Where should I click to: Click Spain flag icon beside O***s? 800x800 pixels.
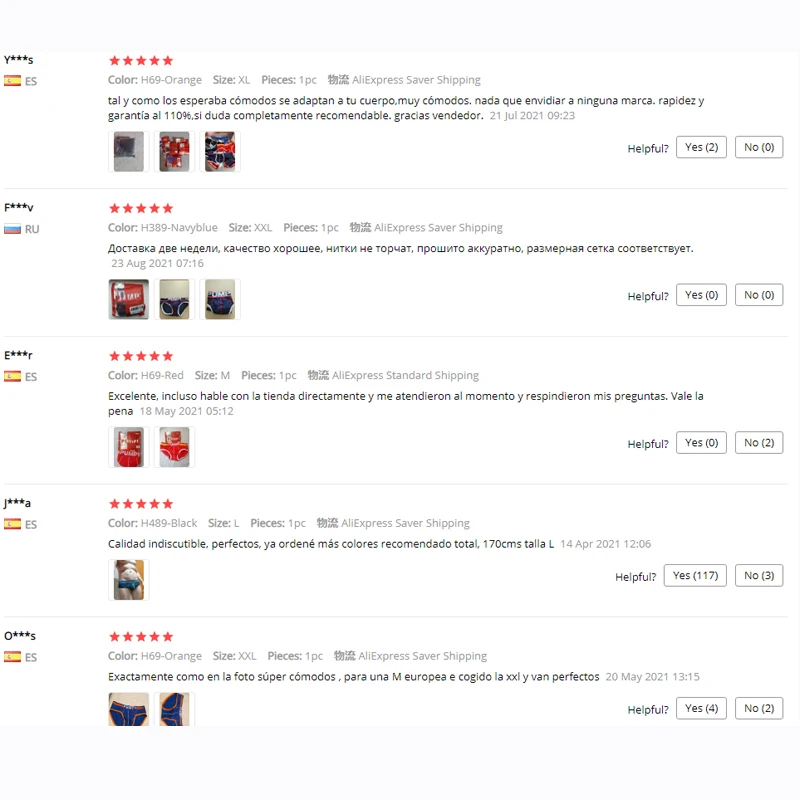click(12, 657)
